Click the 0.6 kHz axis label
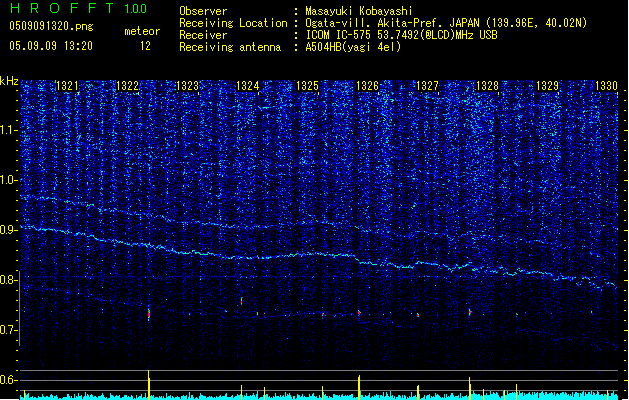629x400 pixels. click(x=9, y=380)
